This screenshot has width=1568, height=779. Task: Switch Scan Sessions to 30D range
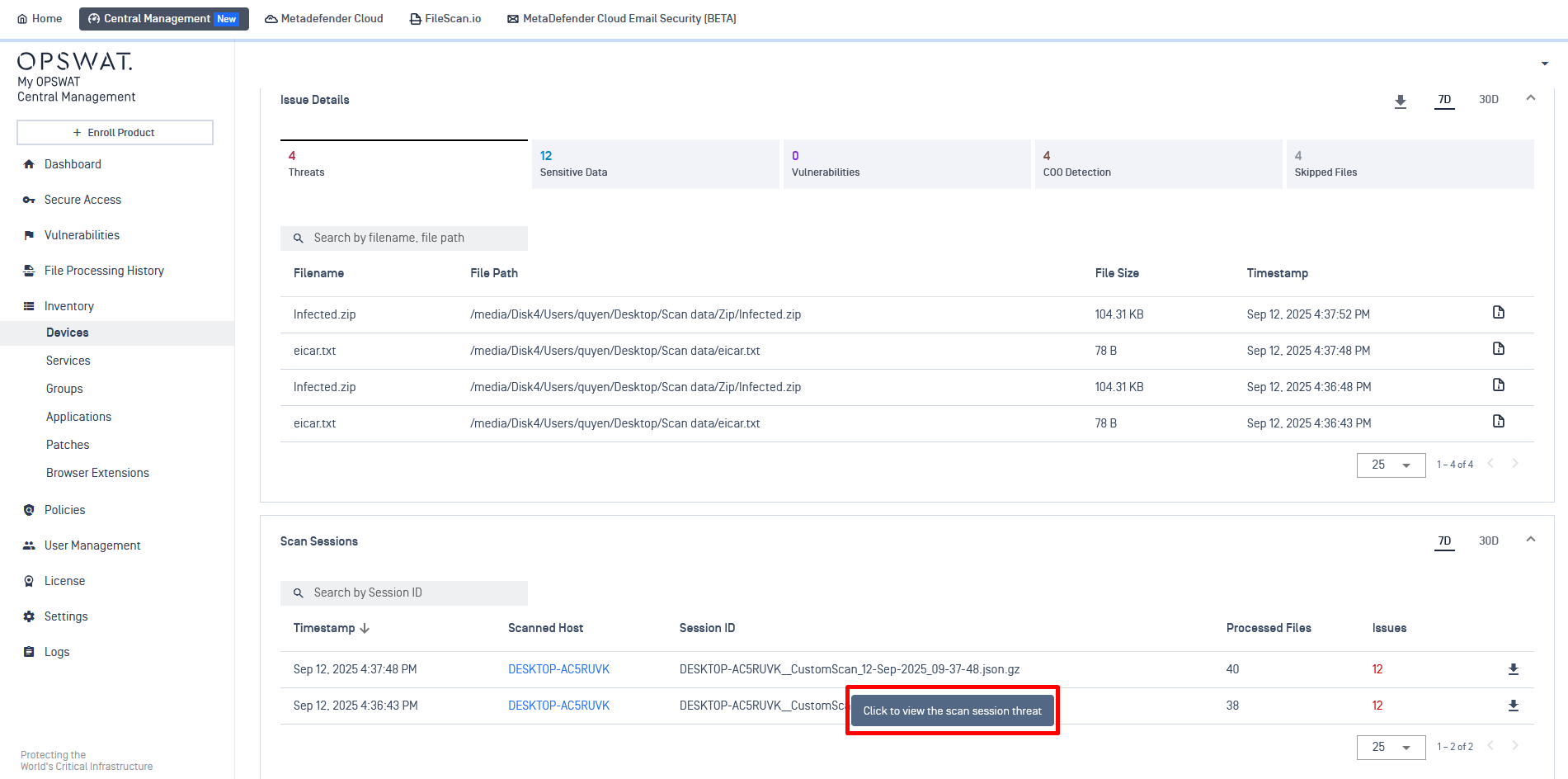click(x=1488, y=541)
